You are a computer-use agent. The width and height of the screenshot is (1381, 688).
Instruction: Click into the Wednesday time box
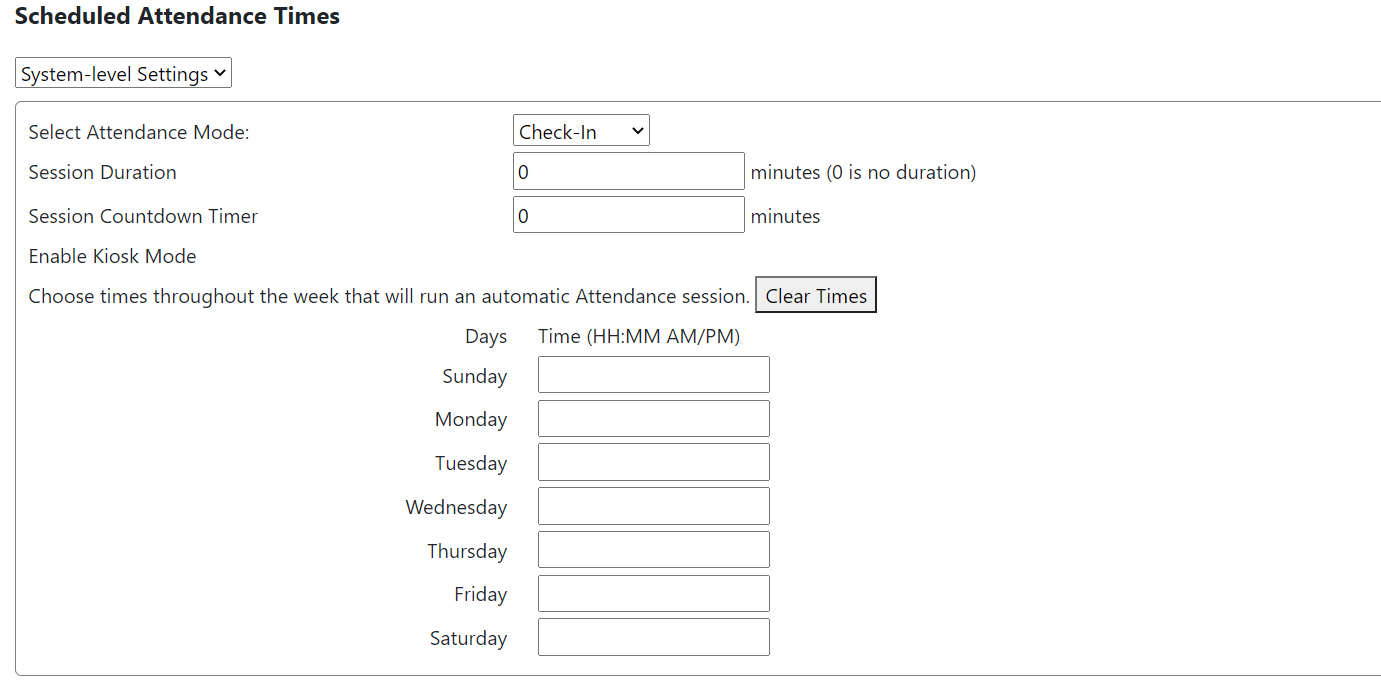(x=653, y=506)
